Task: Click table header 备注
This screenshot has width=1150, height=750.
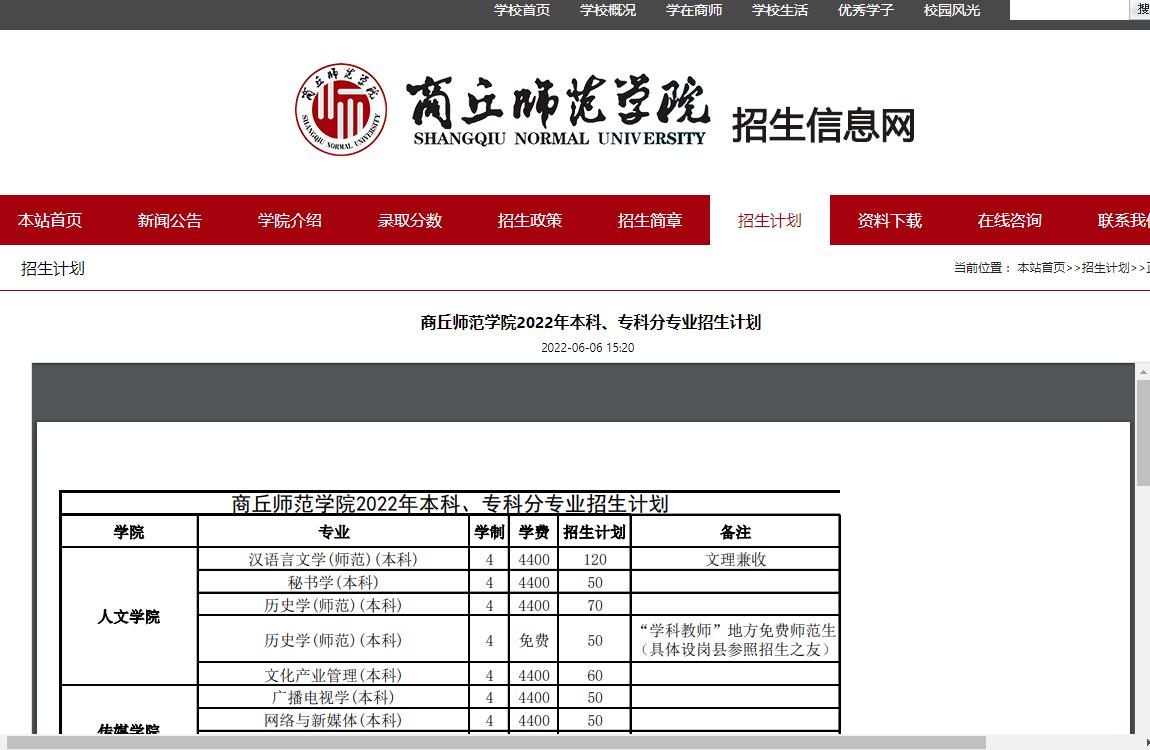Action: (735, 532)
